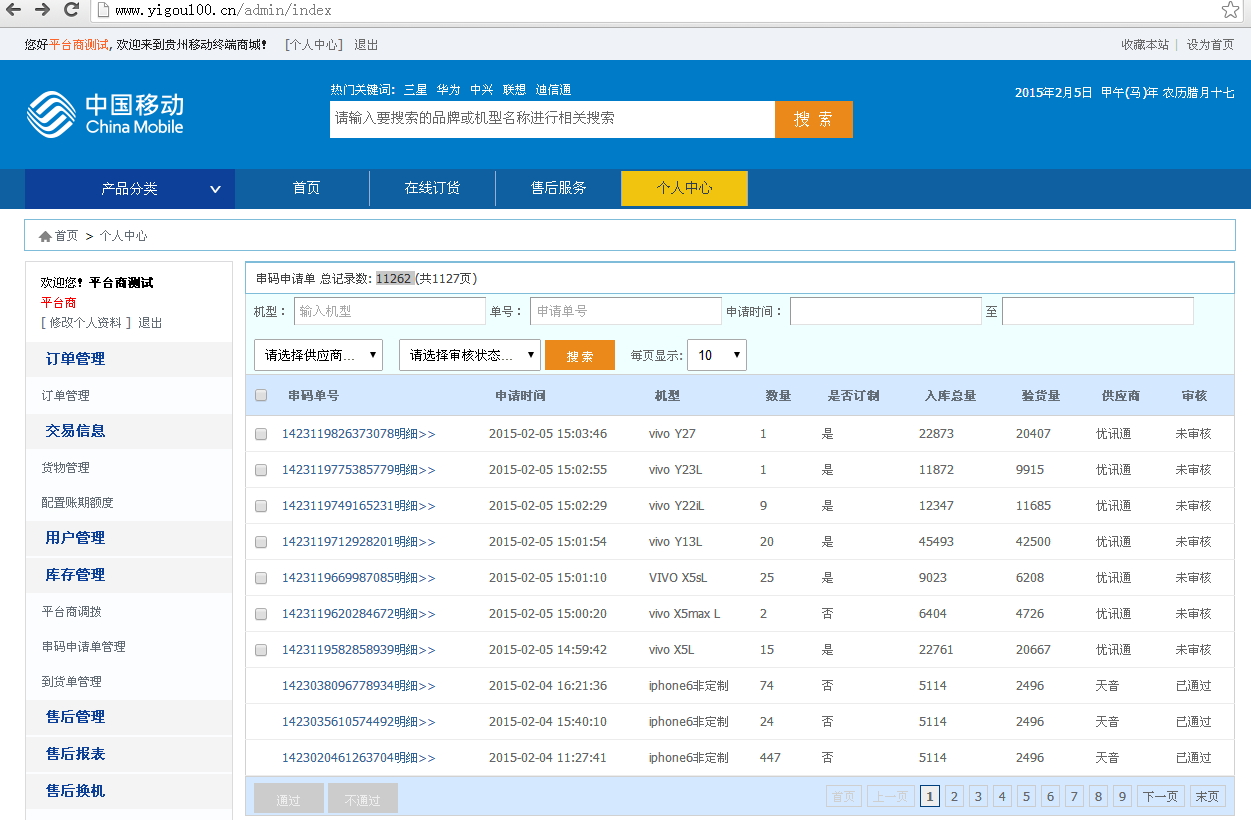Viewport: 1251px width, 820px height.
Task: Click the browser forward arrow
Action: tap(42, 10)
